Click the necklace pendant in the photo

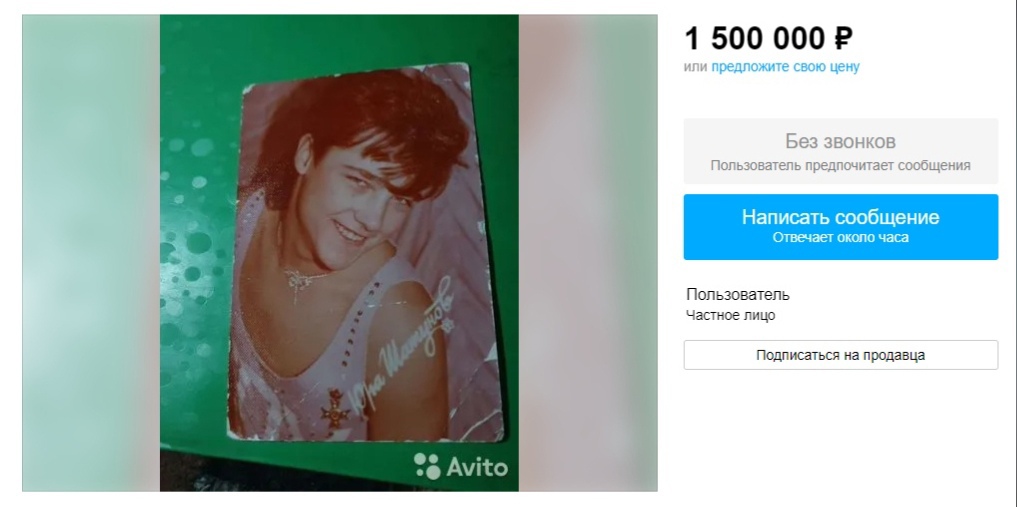(298, 283)
